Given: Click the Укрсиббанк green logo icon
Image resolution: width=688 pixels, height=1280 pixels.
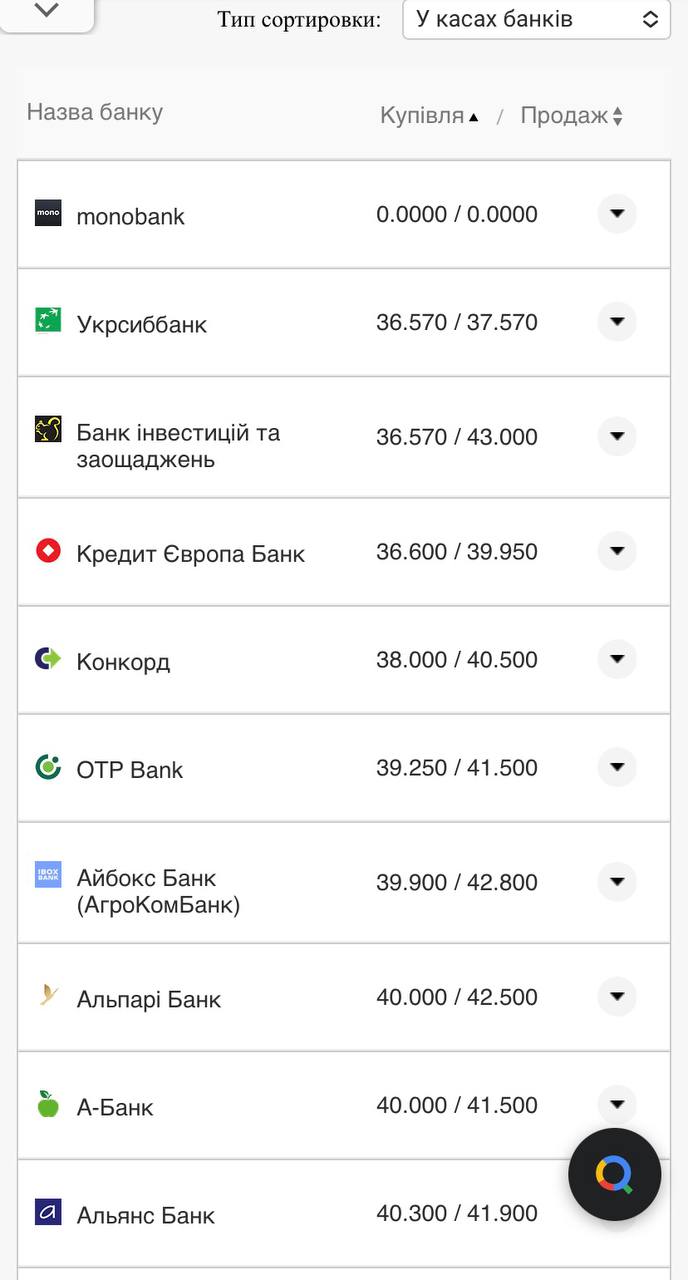Looking at the screenshot, I should coord(48,320).
